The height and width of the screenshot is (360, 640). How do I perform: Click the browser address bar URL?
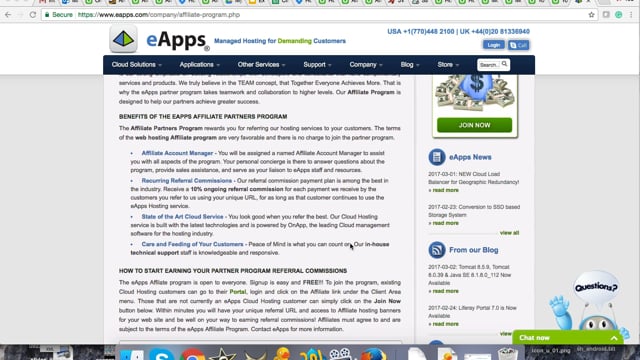pos(159,15)
